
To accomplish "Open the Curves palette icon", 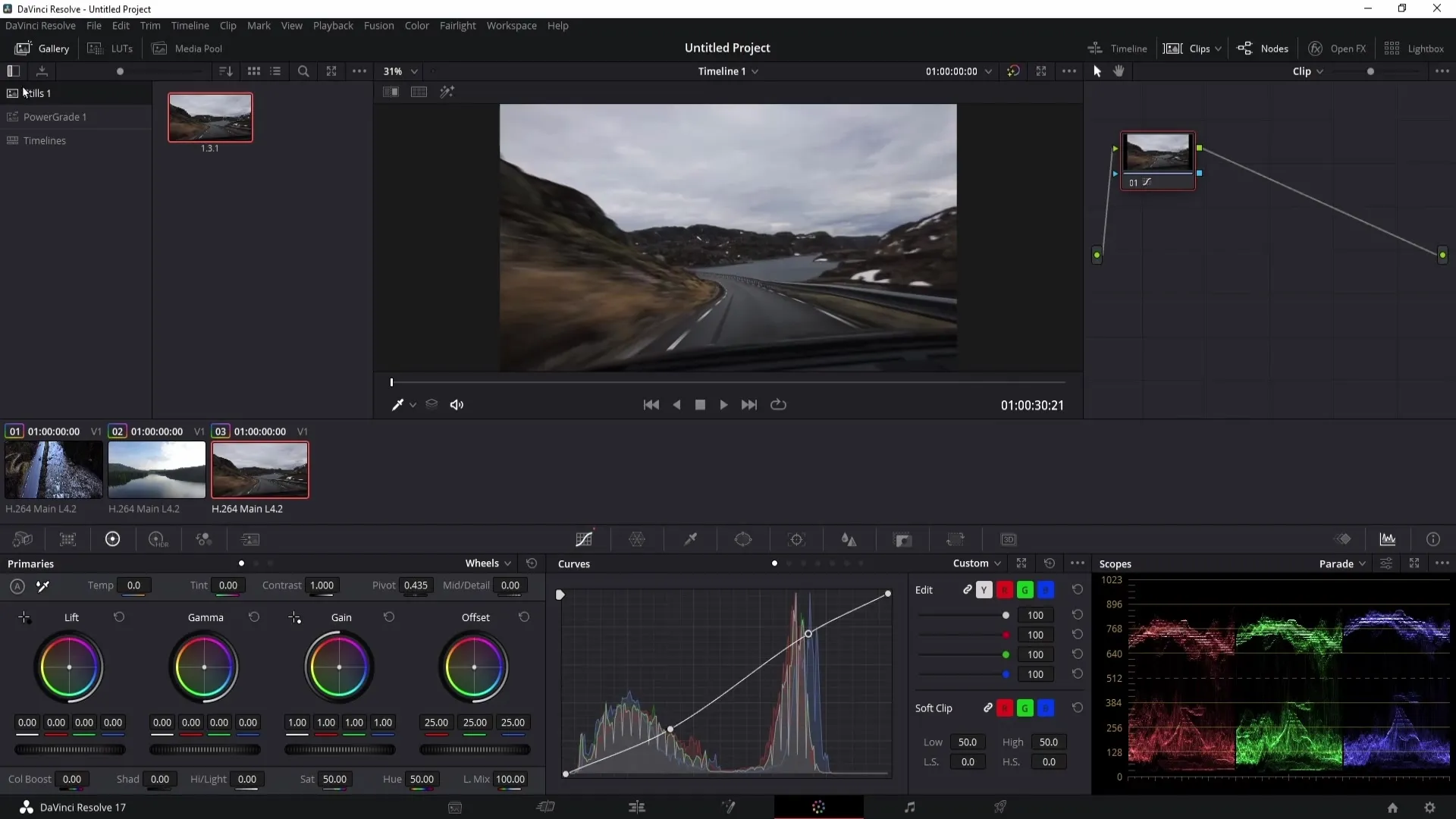I will pyautogui.click(x=584, y=539).
